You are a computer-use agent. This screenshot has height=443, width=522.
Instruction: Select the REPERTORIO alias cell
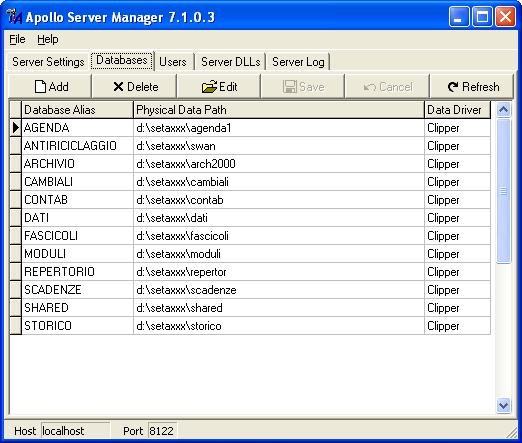(77, 272)
